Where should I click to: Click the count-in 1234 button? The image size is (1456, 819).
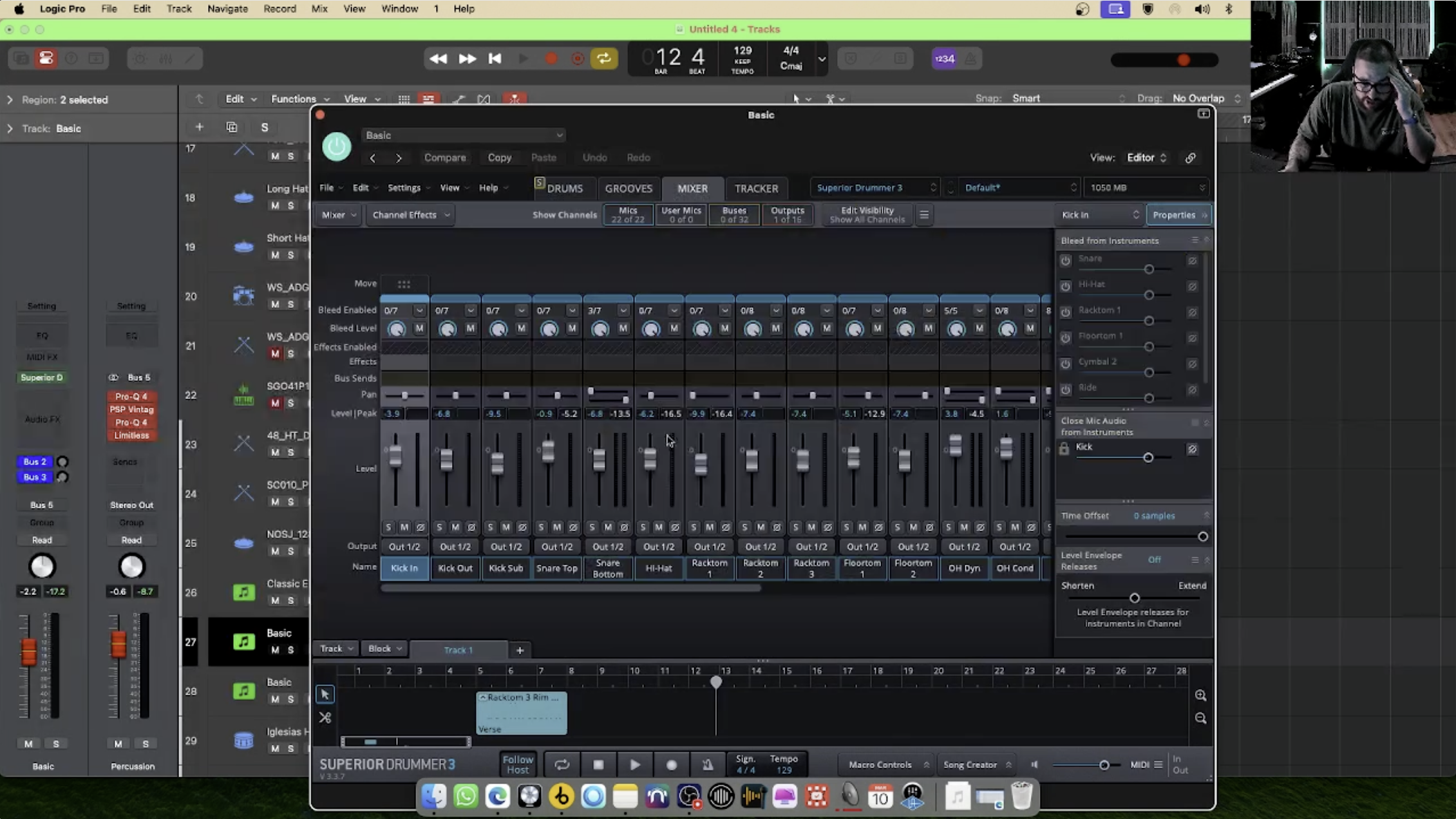point(944,59)
